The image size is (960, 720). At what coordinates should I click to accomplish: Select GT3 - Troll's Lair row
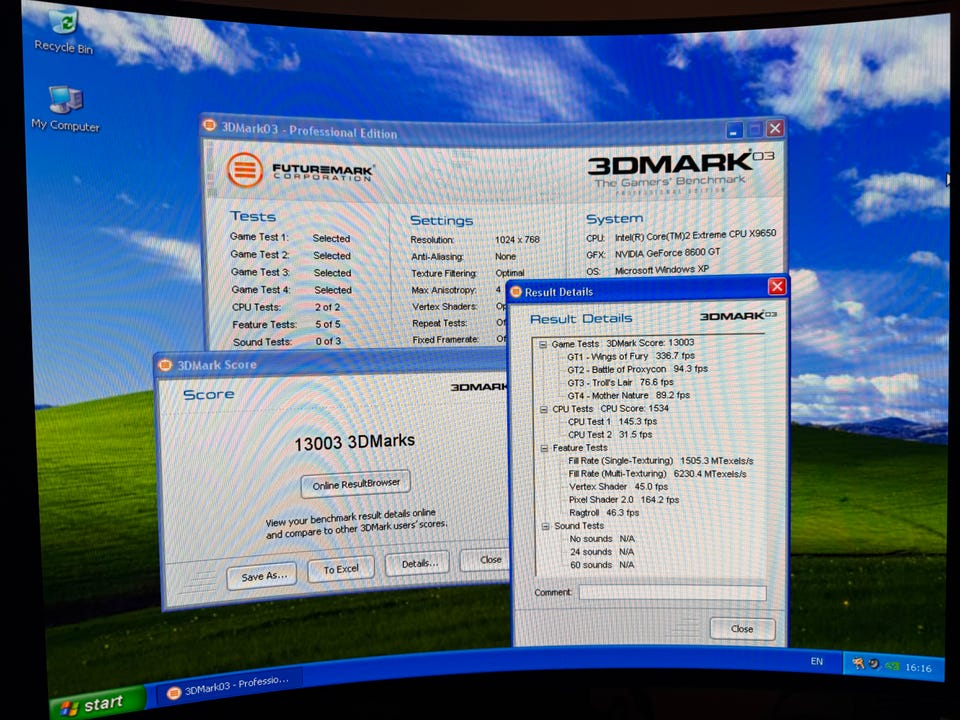pos(620,382)
